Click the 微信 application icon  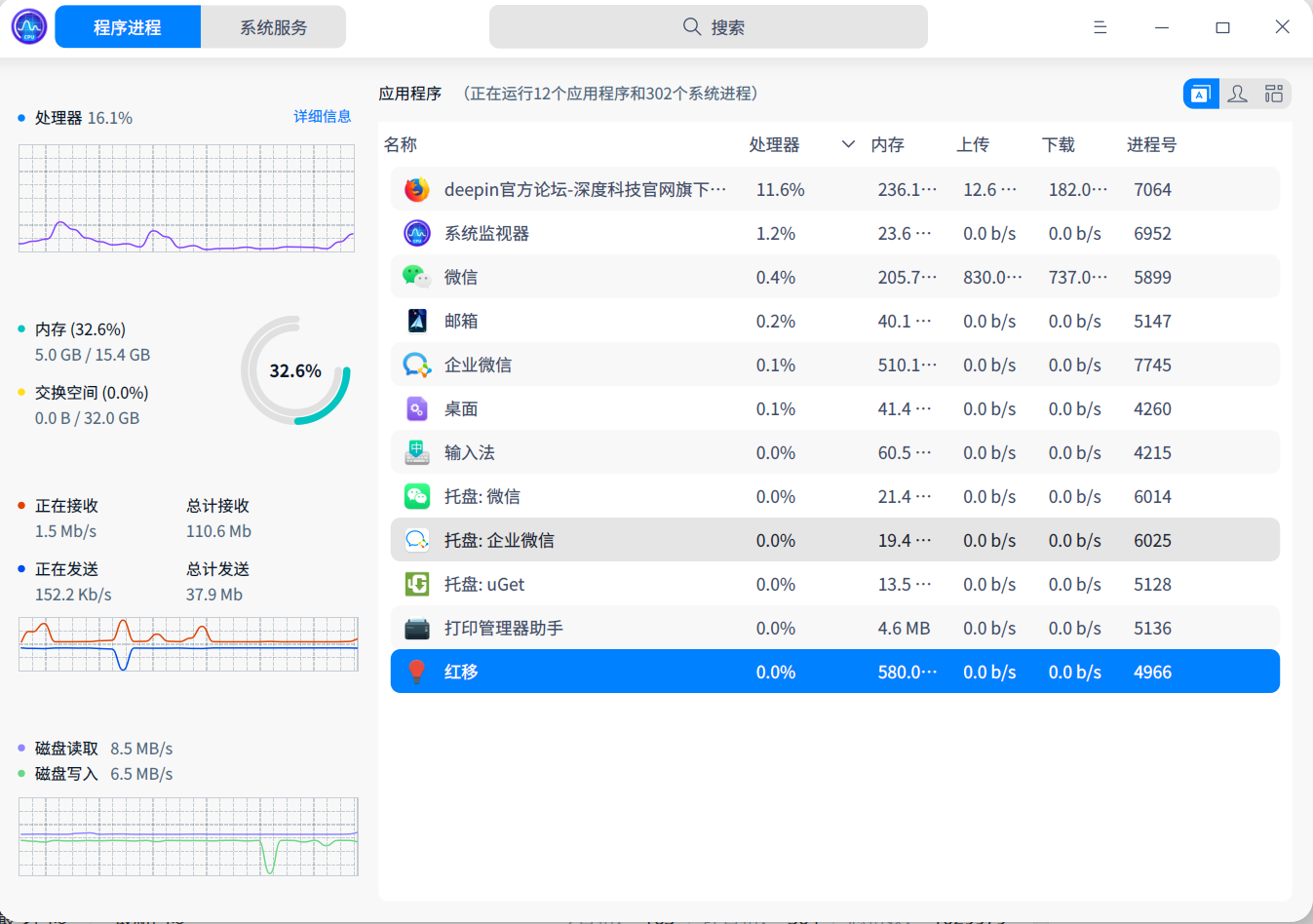coord(416,277)
